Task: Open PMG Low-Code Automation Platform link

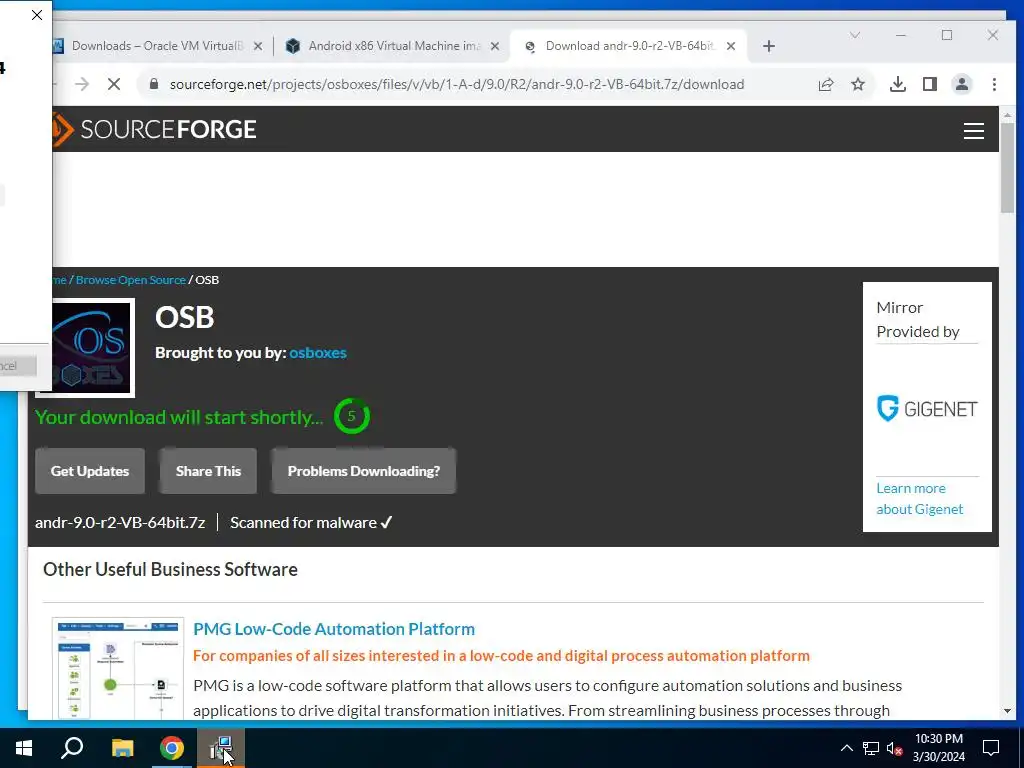Action: point(334,629)
